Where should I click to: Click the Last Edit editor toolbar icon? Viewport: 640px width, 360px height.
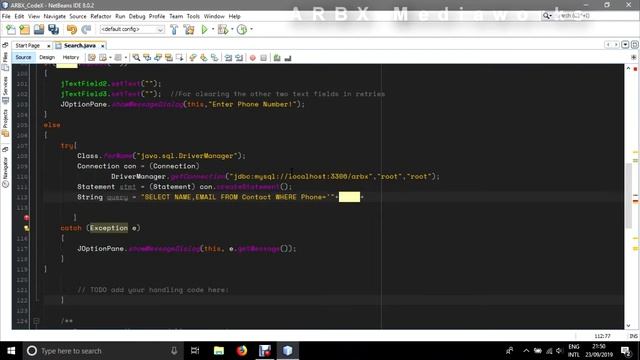(x=92, y=58)
